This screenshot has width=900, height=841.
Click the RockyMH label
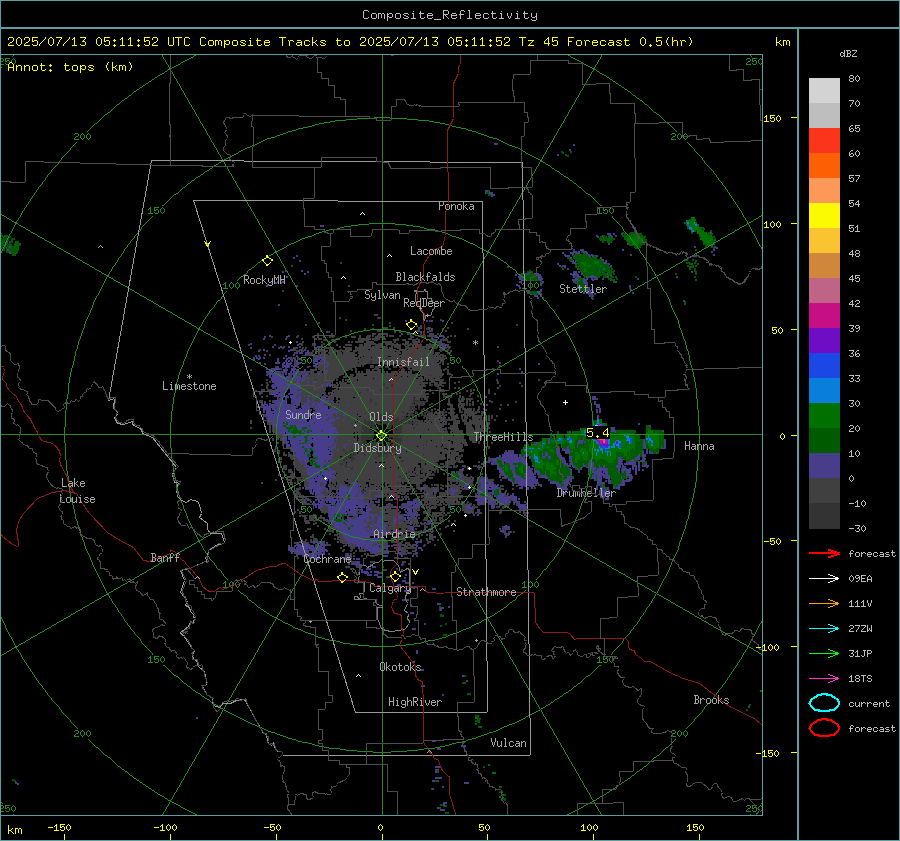[264, 280]
